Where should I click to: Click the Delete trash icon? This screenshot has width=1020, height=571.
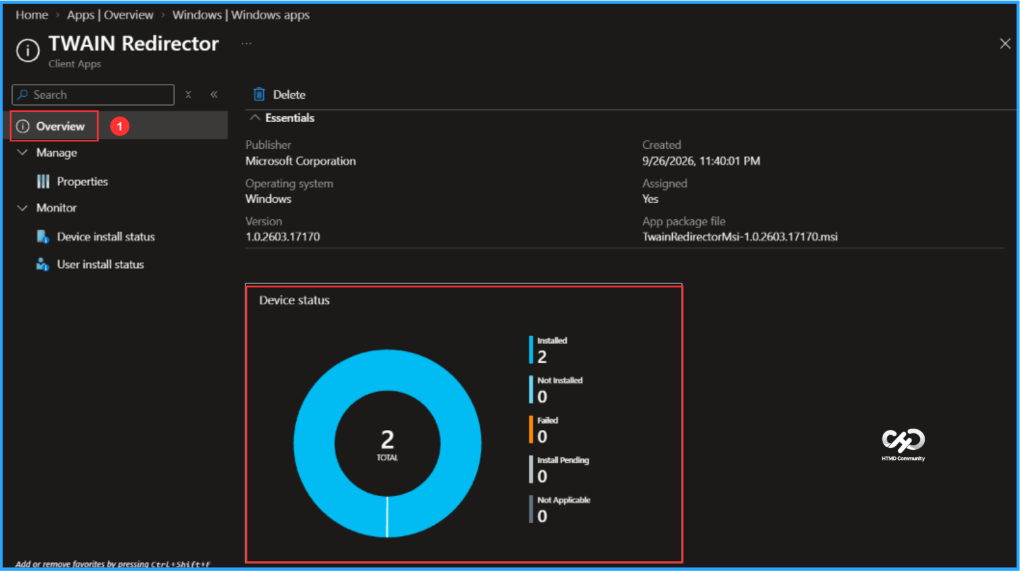[259, 94]
